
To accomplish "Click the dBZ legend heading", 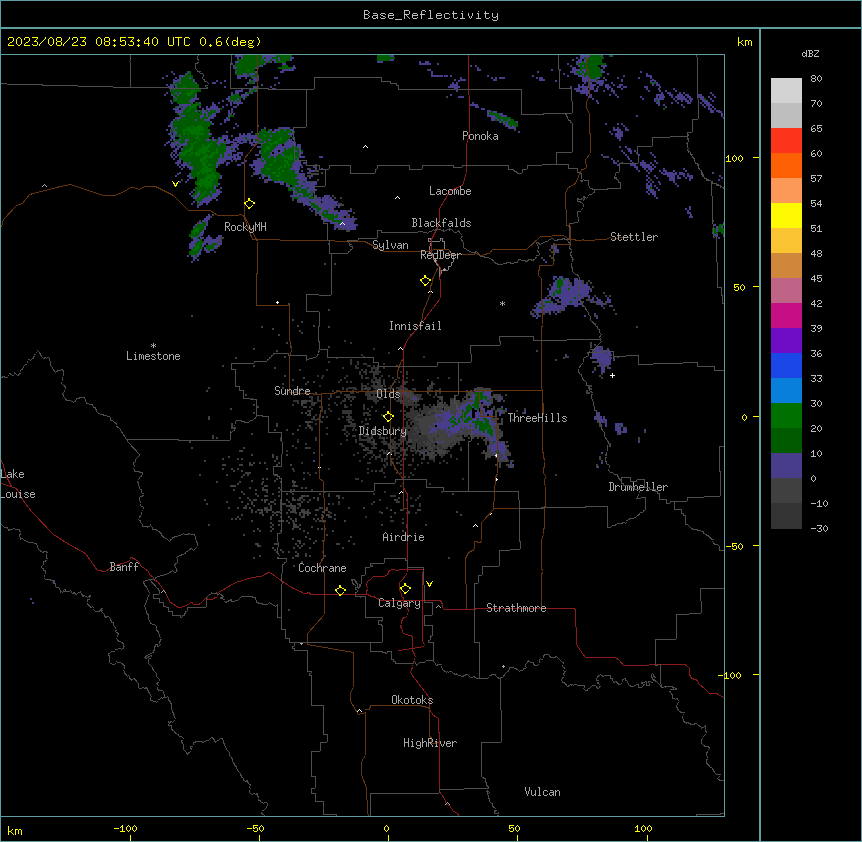I will tap(810, 53).
